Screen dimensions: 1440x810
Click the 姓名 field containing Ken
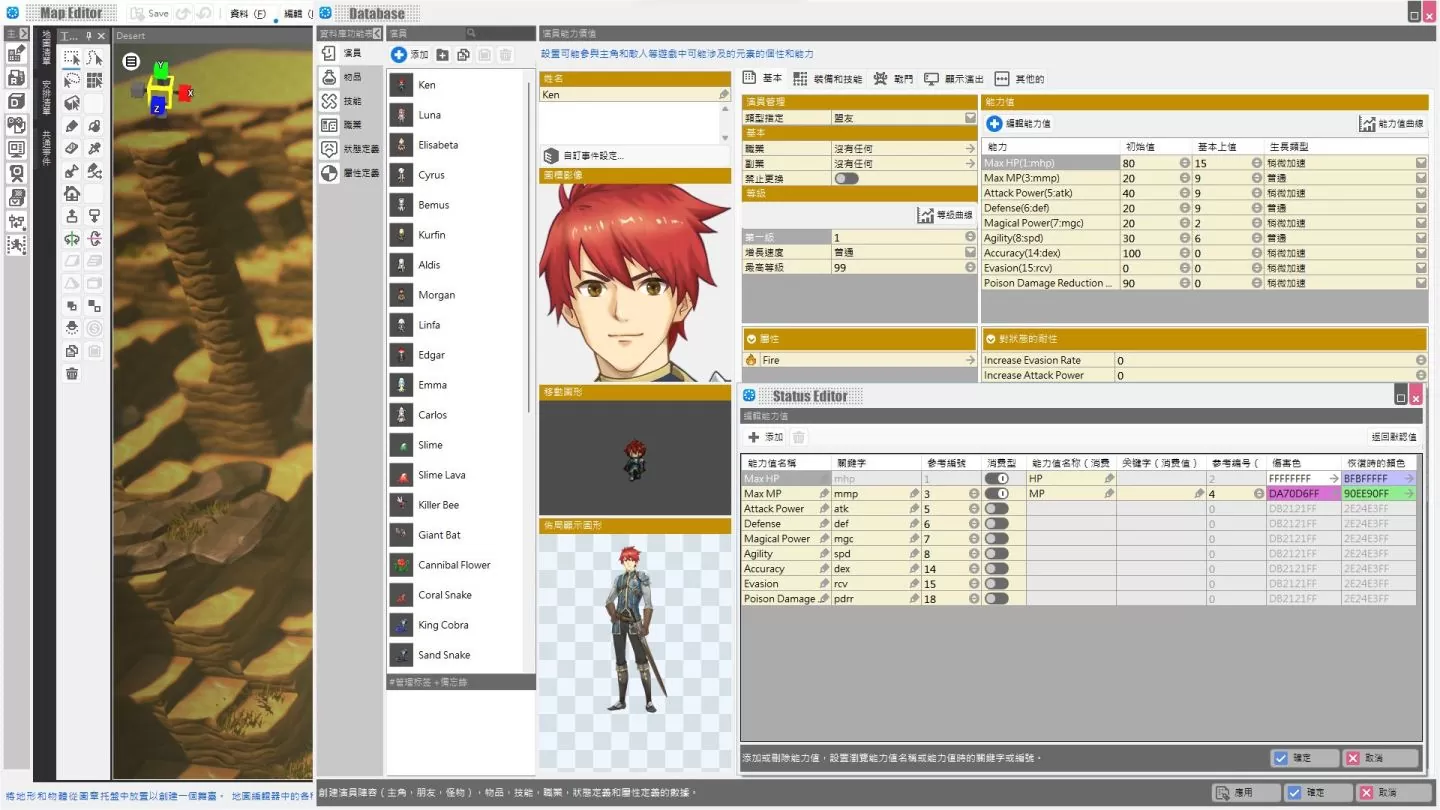point(635,95)
